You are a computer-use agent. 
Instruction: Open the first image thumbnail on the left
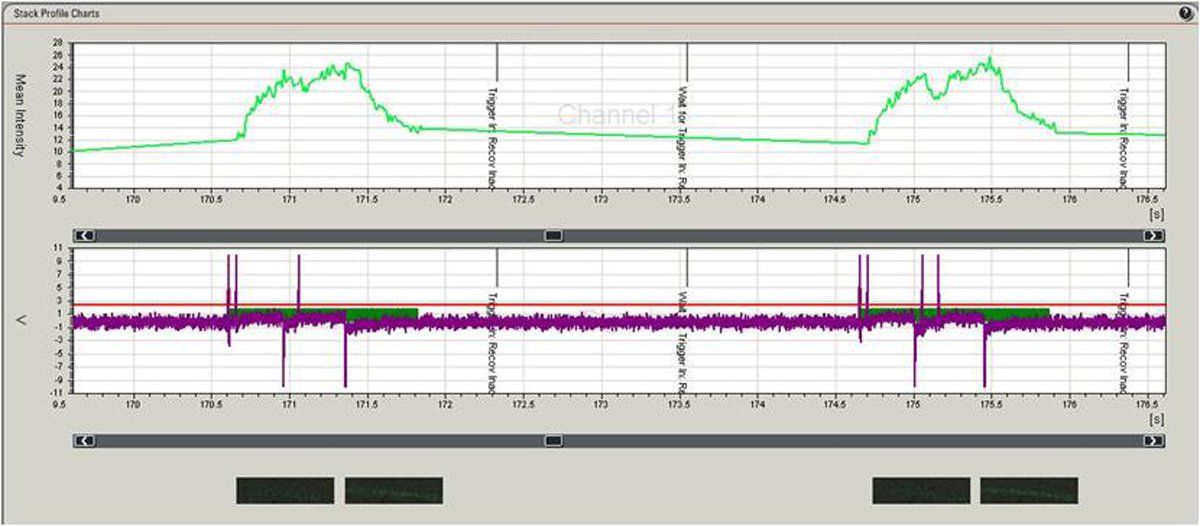pyautogui.click(x=285, y=490)
